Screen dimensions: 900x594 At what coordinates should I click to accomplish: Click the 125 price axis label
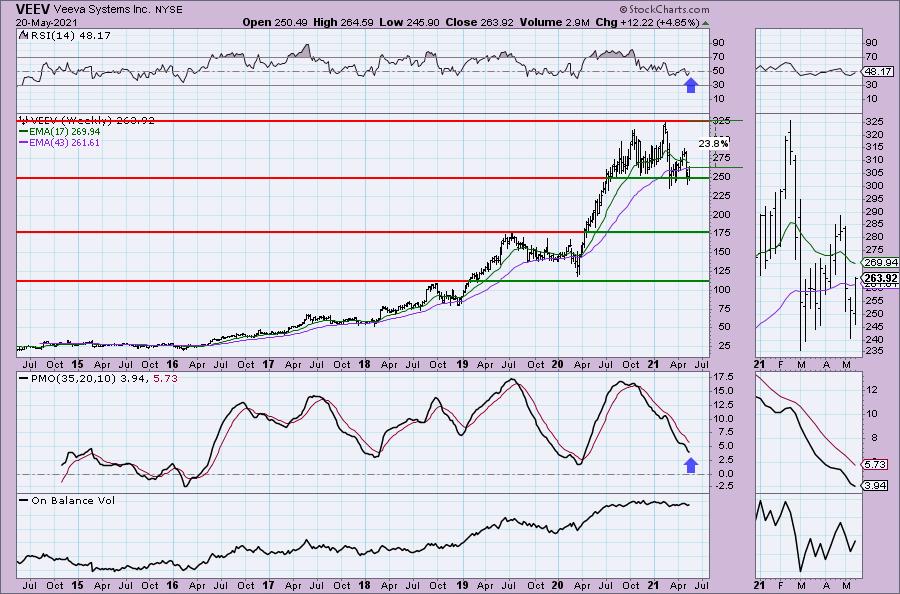pyautogui.click(x=721, y=271)
